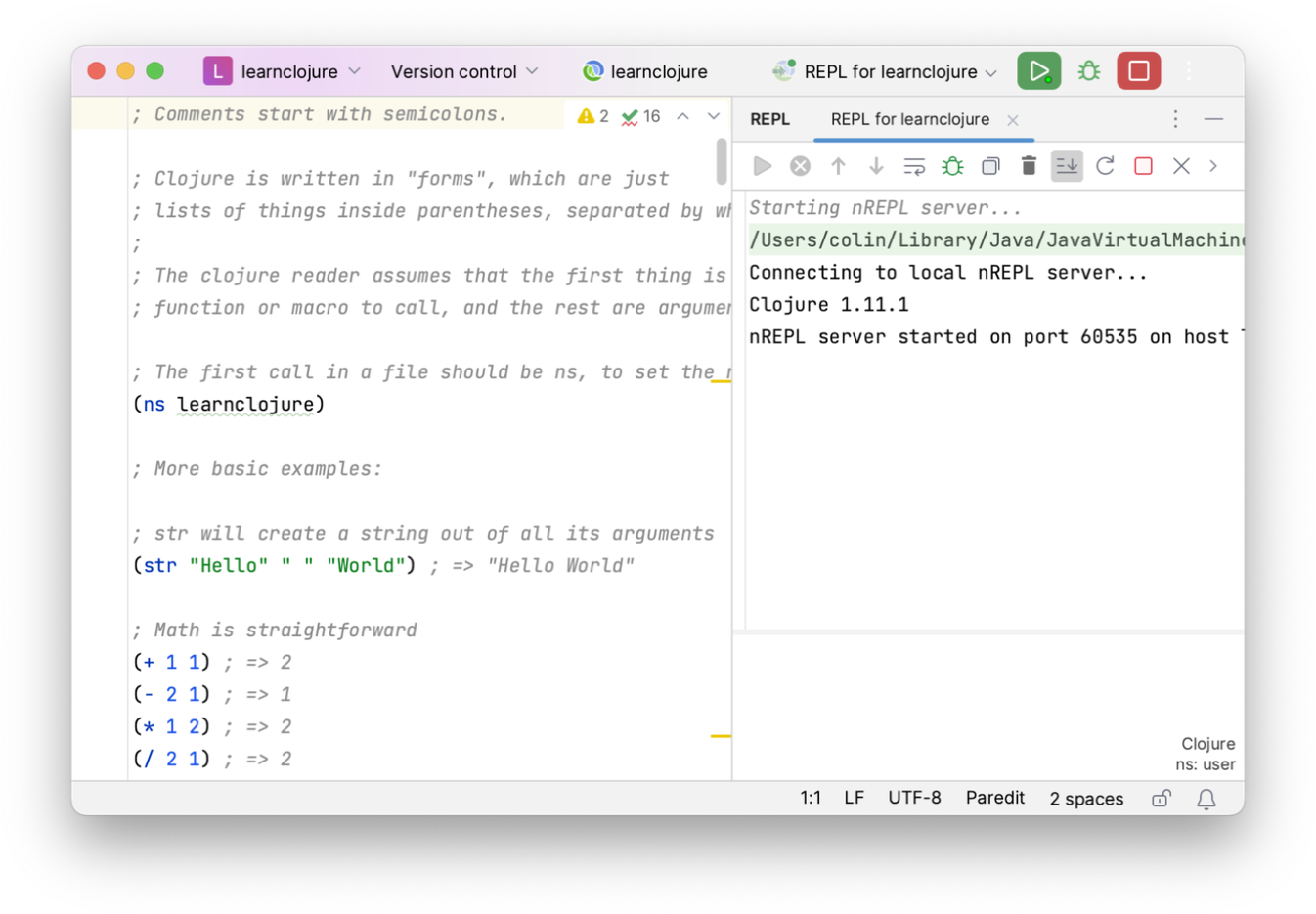1316x914 pixels.
Task: Clear REPL output with trash icon
Action: pyautogui.click(x=1029, y=166)
